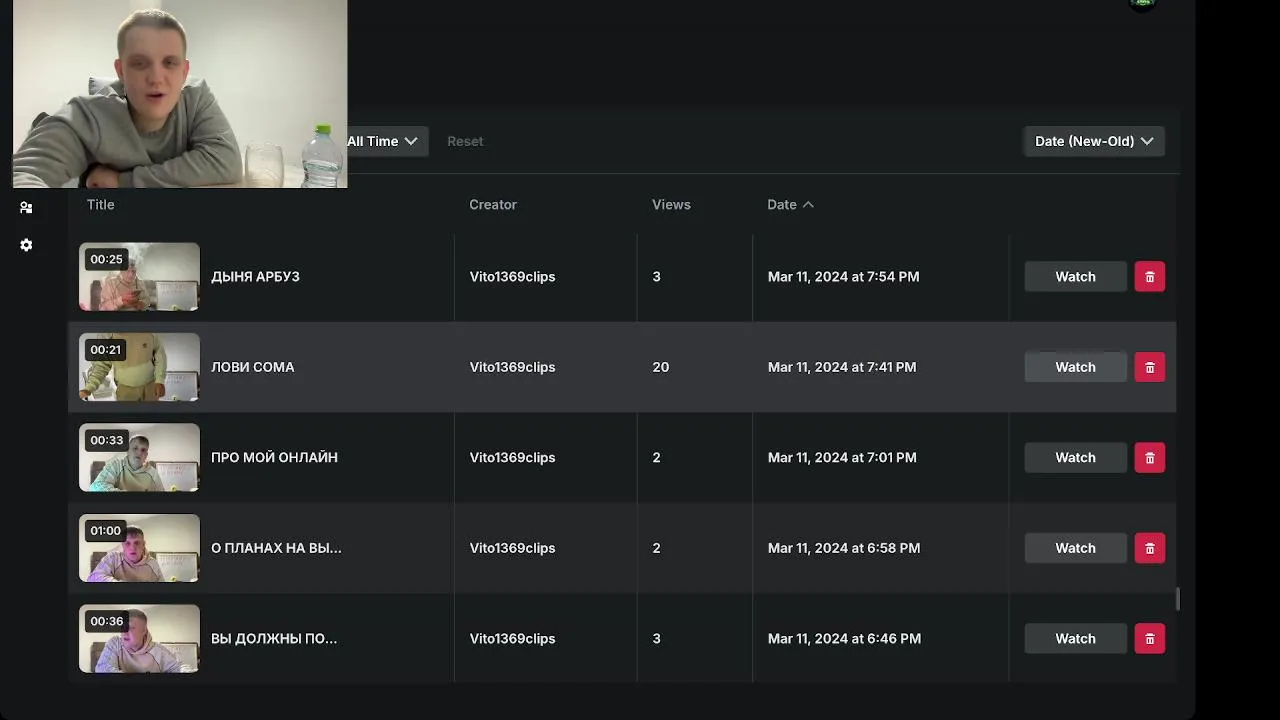The height and width of the screenshot is (720, 1280).
Task: Remove the 6:58 PM clip via trash icon
Action: click(x=1149, y=548)
